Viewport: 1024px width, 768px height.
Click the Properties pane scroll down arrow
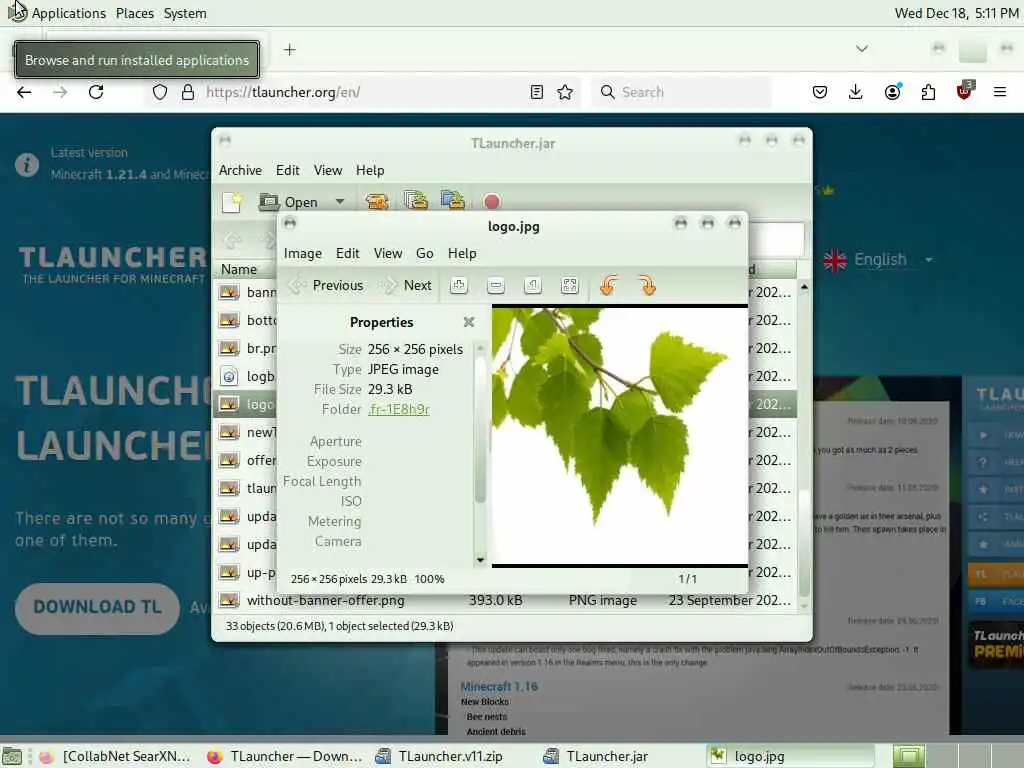(x=481, y=560)
